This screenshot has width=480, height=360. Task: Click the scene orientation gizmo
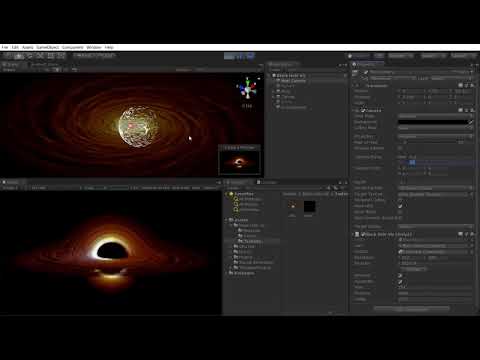[x=247, y=89]
